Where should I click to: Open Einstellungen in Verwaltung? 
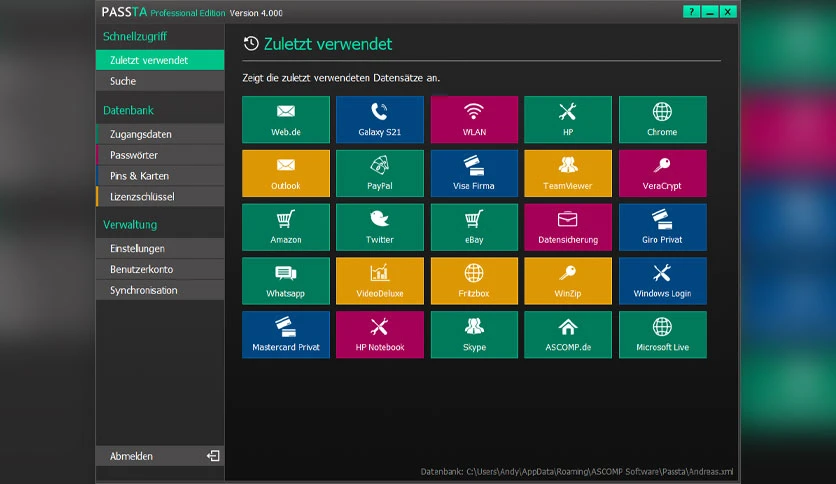coord(160,248)
